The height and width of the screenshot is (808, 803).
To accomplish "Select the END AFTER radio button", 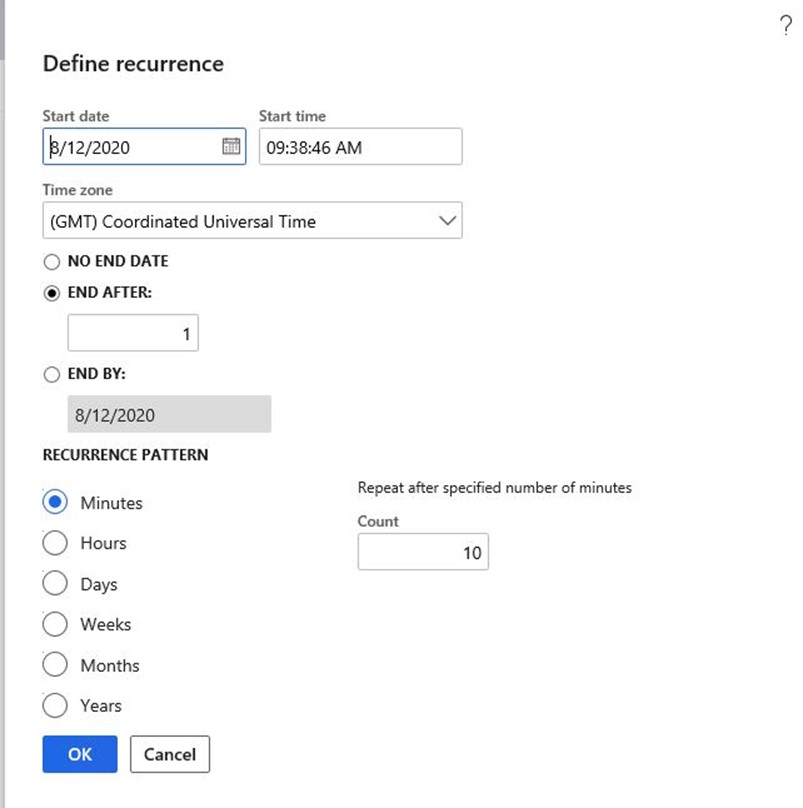I will 52,293.
